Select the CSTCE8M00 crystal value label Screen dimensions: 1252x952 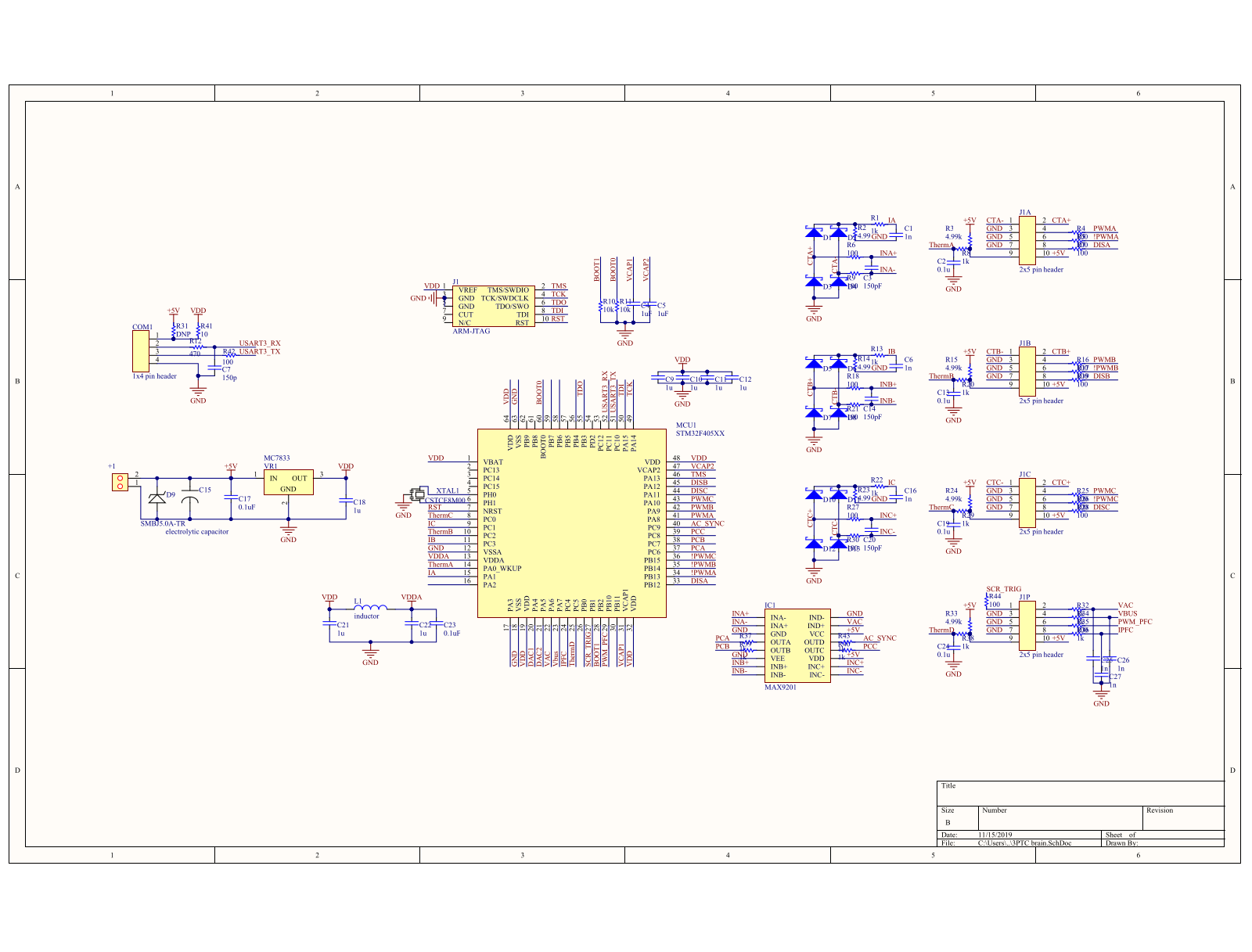[445, 501]
